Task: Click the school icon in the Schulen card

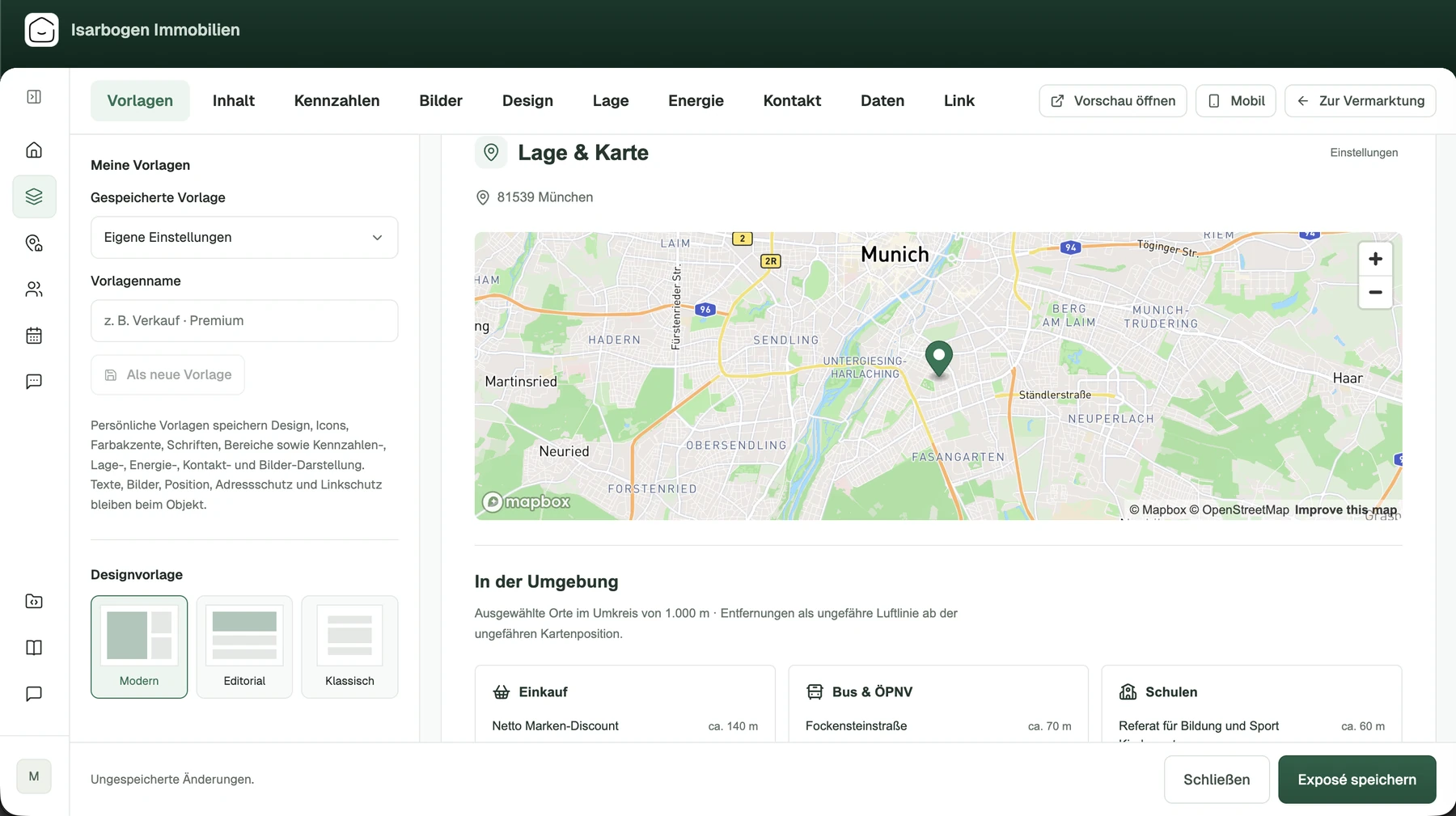Action: coord(1128,692)
